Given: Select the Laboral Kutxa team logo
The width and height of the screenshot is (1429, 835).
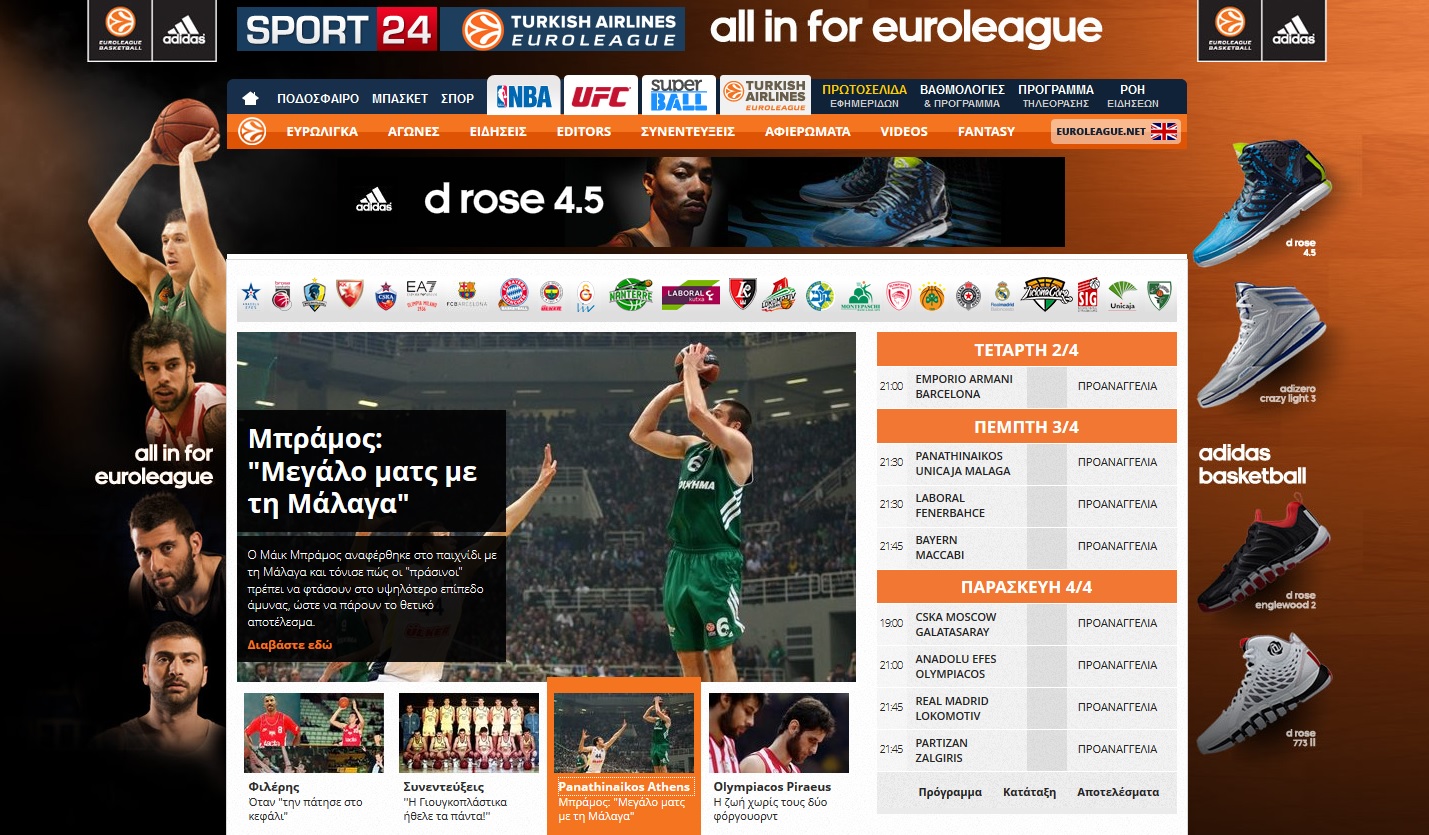Looking at the screenshot, I should point(690,295).
